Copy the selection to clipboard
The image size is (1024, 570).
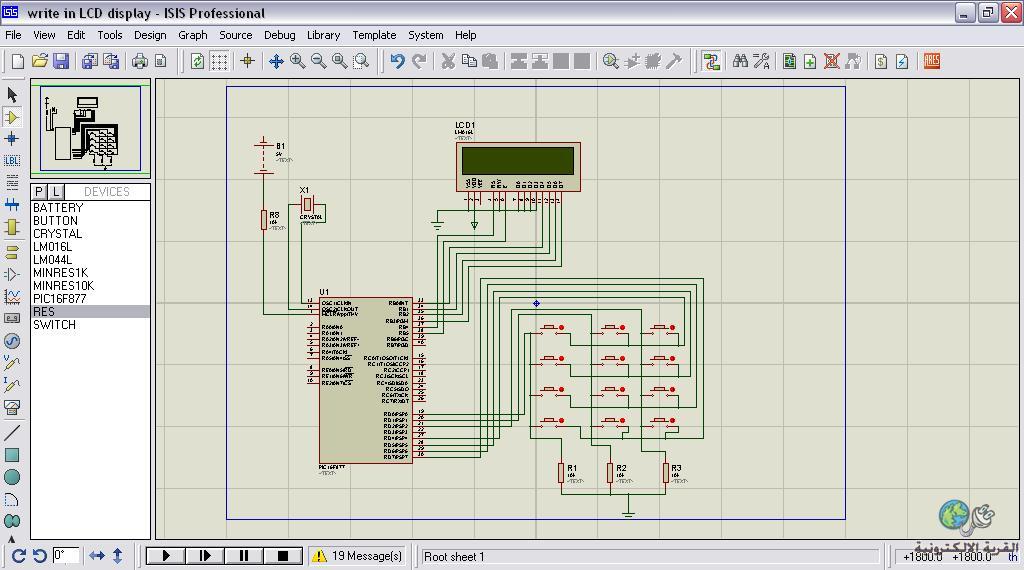tap(469, 61)
